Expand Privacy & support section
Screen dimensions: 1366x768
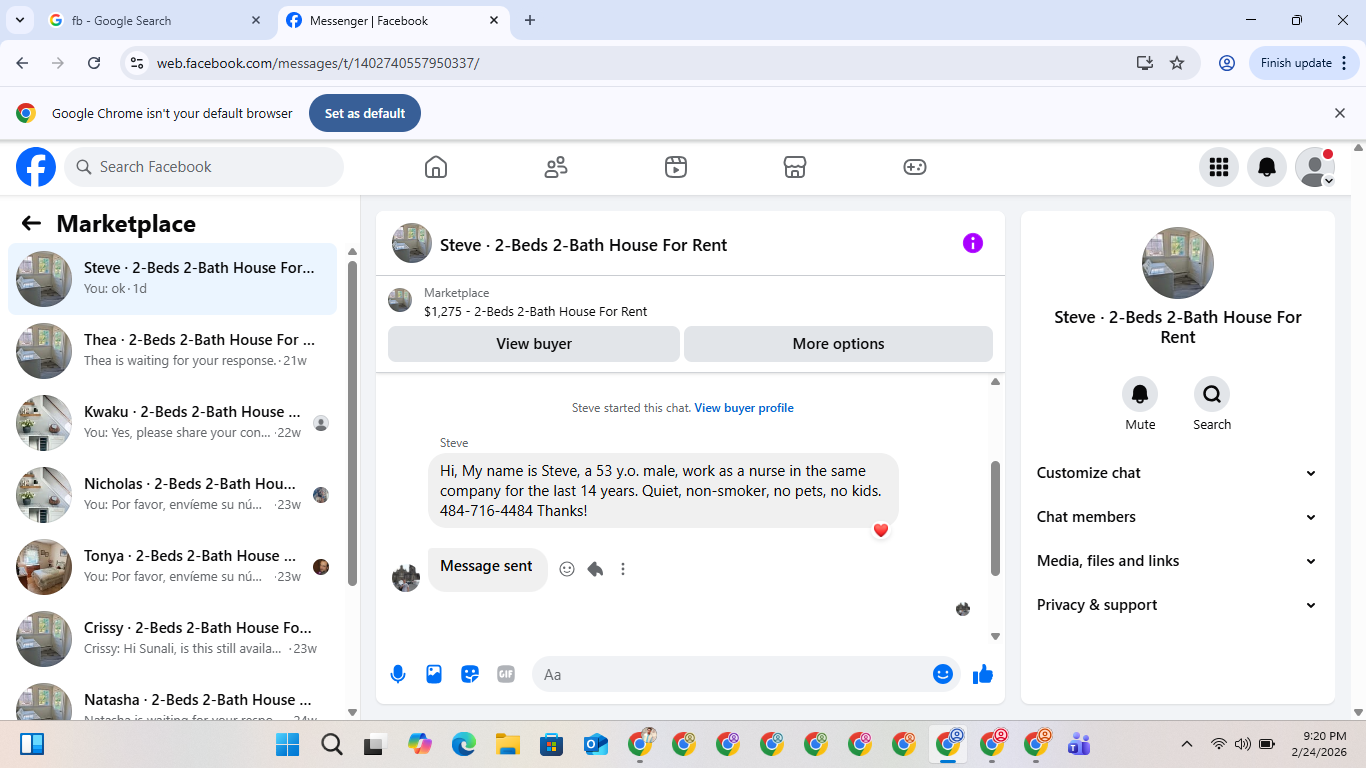click(x=1177, y=605)
